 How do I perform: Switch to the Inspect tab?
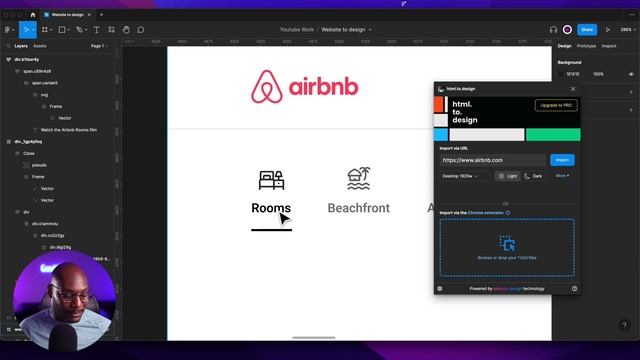(x=609, y=46)
